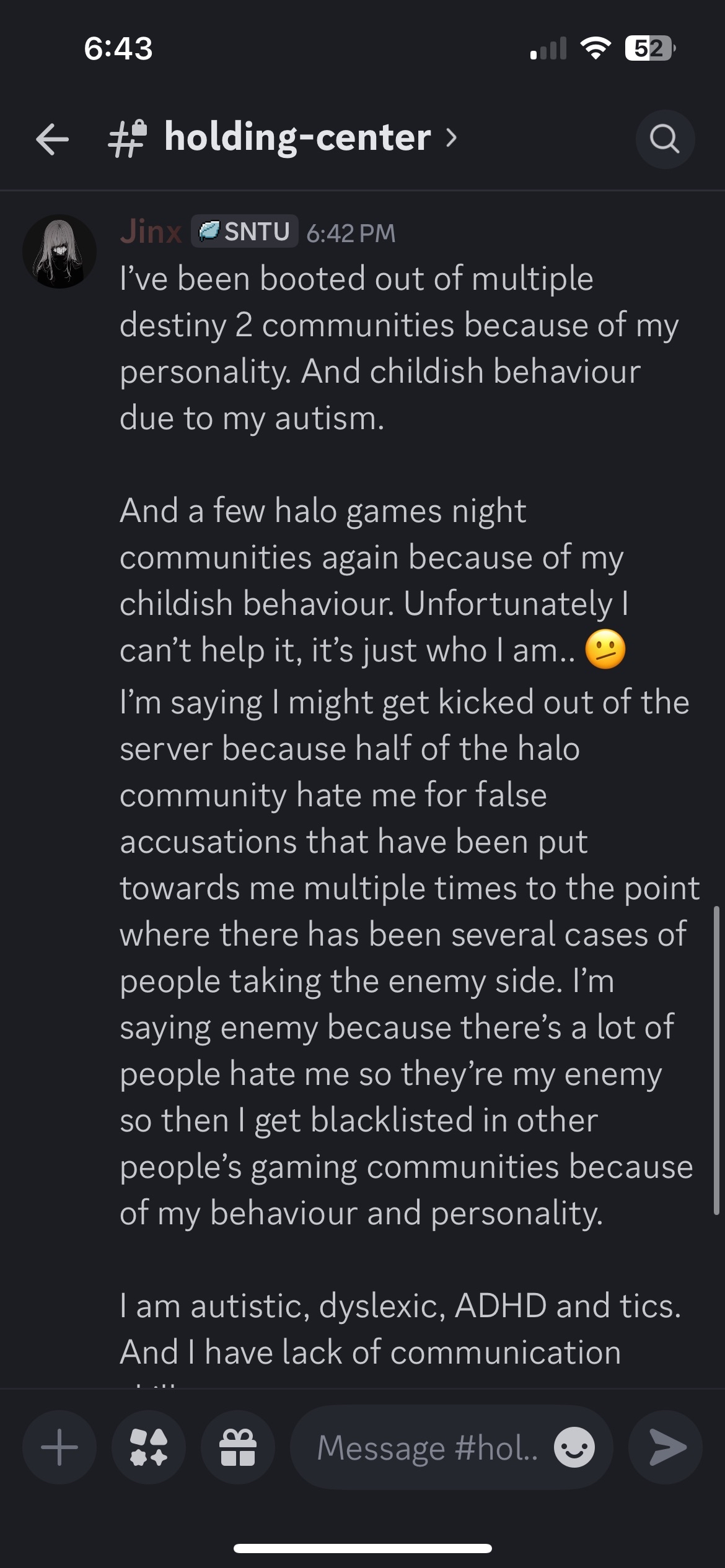The height and width of the screenshot is (1568, 725).
Task: Tap the 6:42 PM message timestamp
Action: (351, 233)
